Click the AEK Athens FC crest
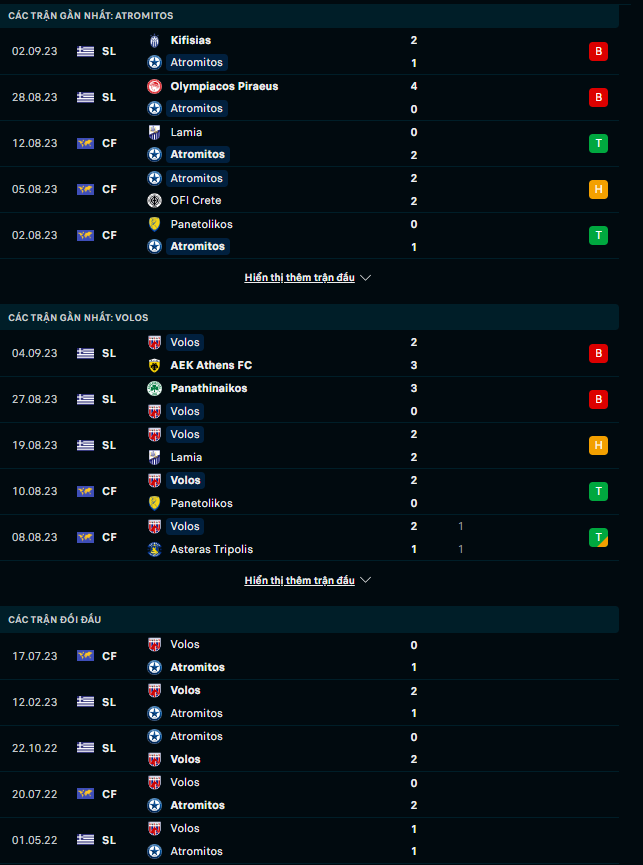The height and width of the screenshot is (865, 643). click(x=154, y=365)
